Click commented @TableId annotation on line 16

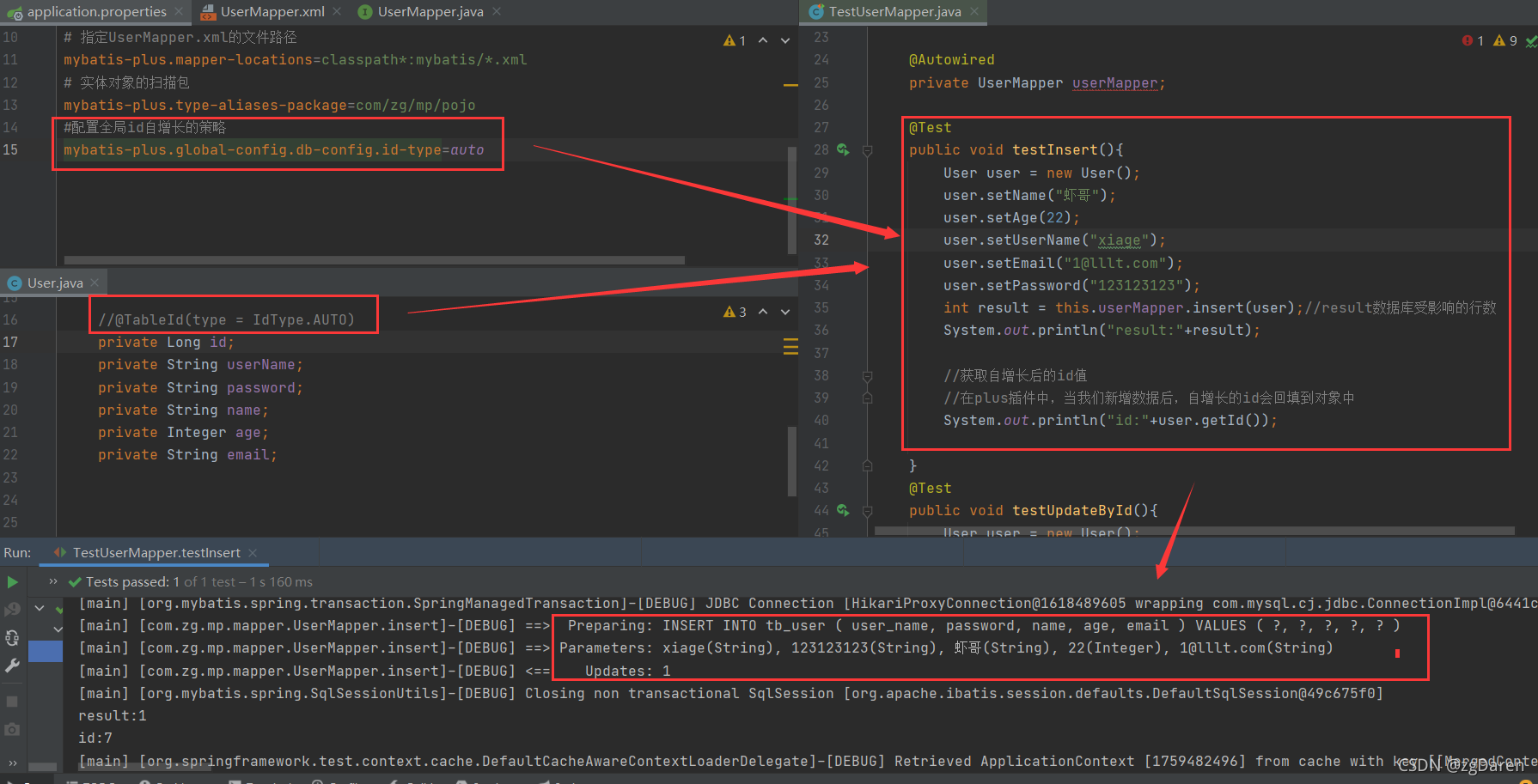coord(226,319)
